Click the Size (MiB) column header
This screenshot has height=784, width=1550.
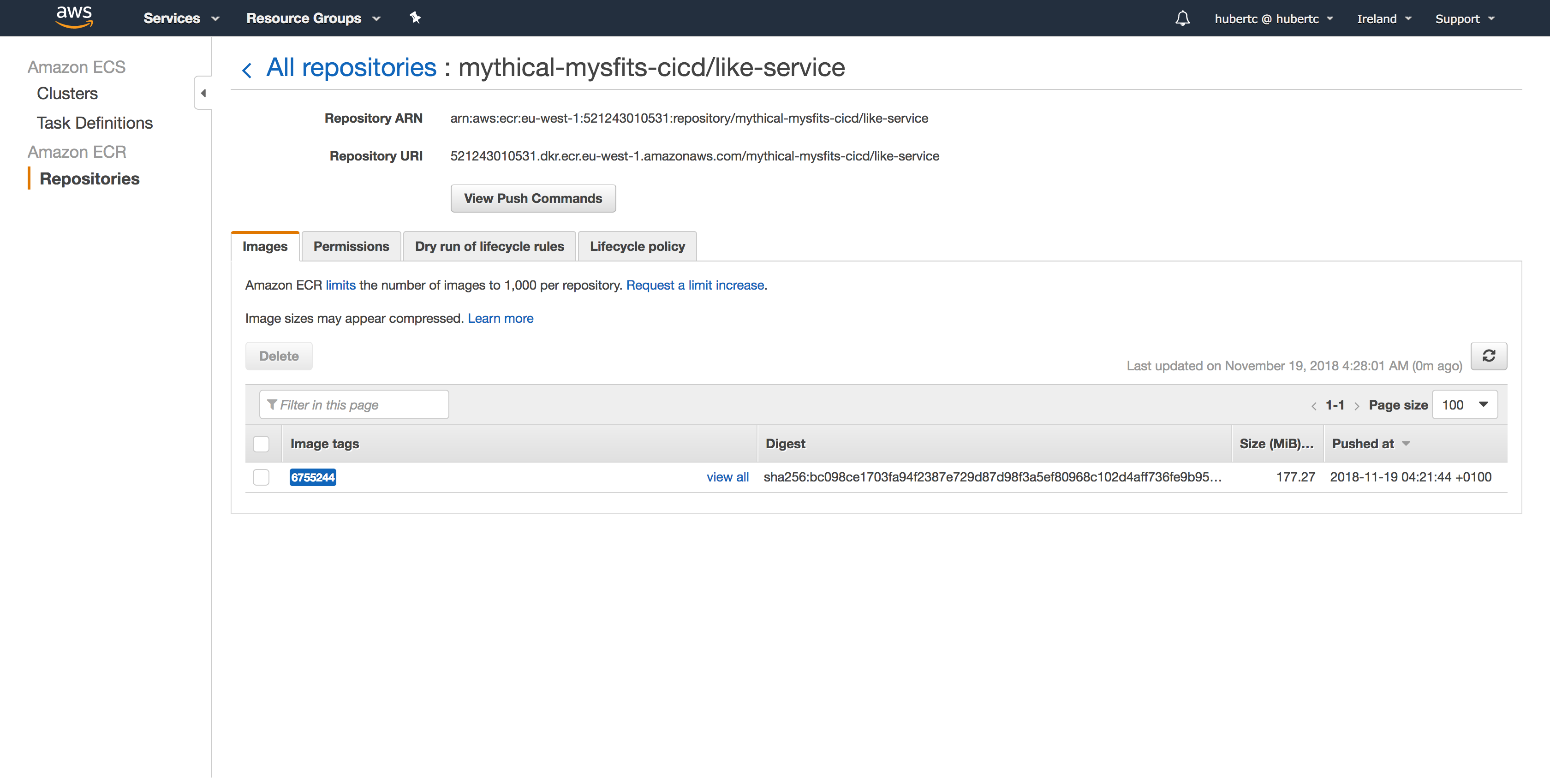pos(1276,444)
